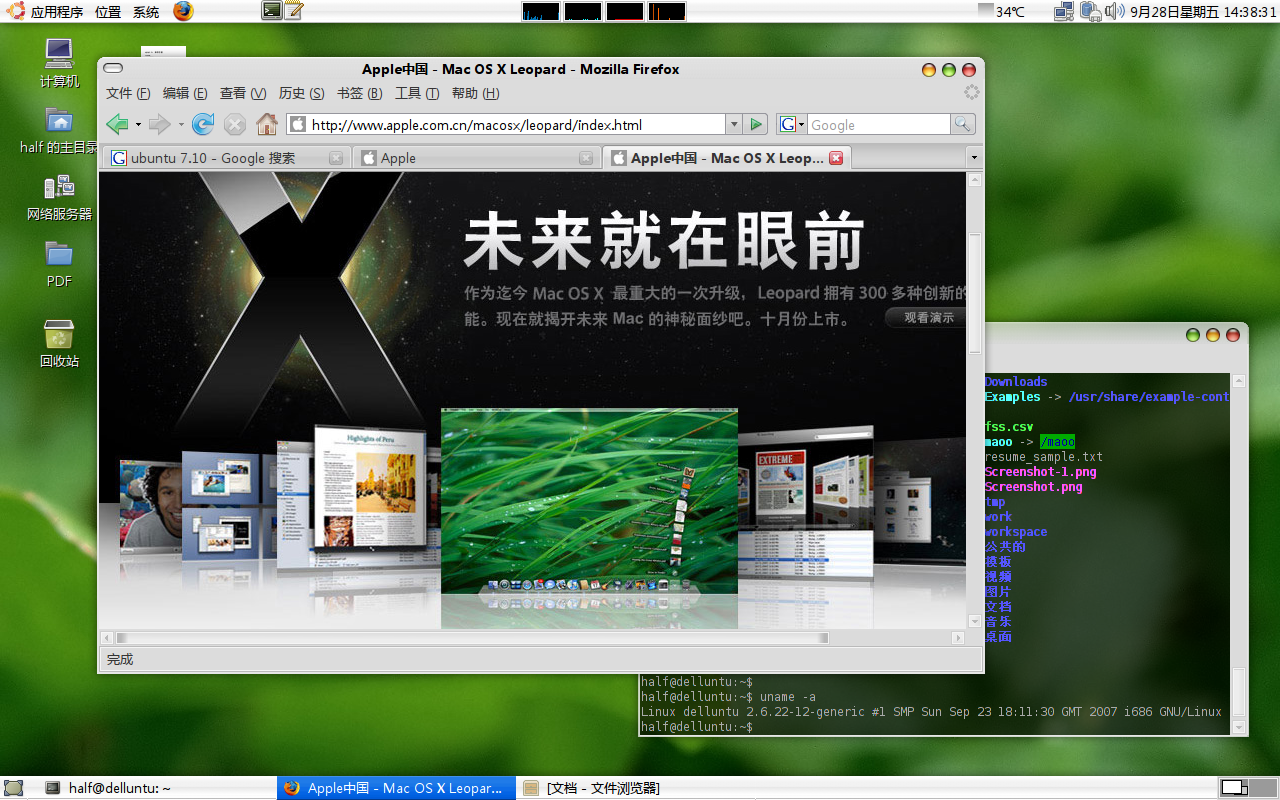This screenshot has height=800, width=1280.
Task: Open the 历史 menu in Firefox
Action: coord(301,93)
